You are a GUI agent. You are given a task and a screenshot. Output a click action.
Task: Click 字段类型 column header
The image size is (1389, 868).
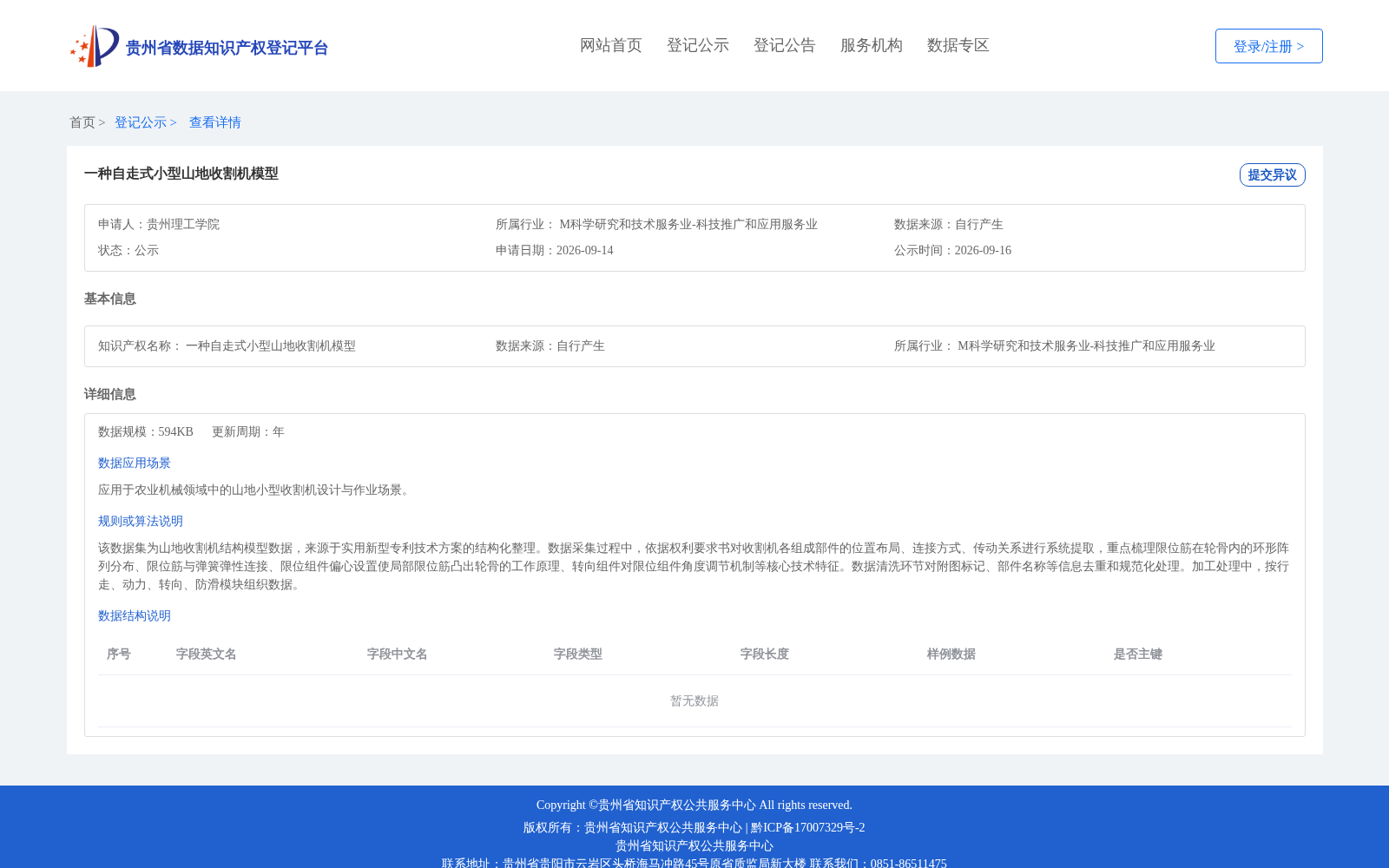click(x=578, y=654)
